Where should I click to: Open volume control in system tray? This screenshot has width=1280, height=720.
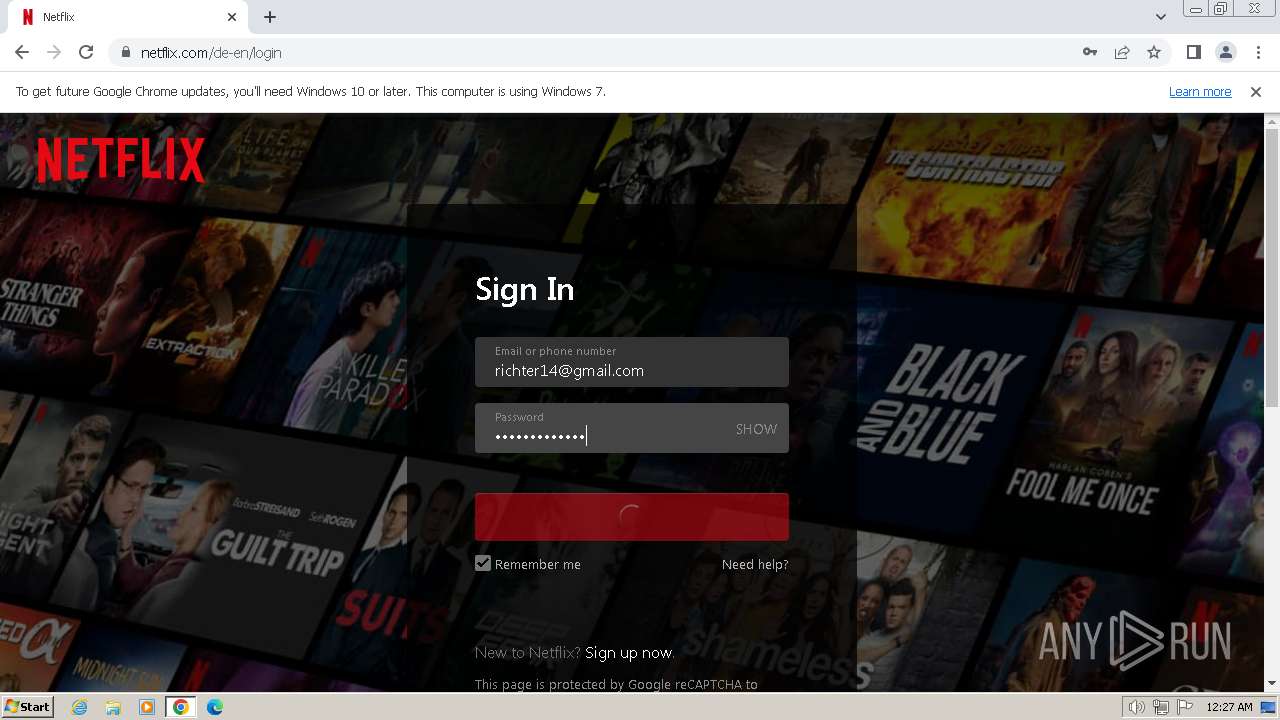coord(1136,707)
